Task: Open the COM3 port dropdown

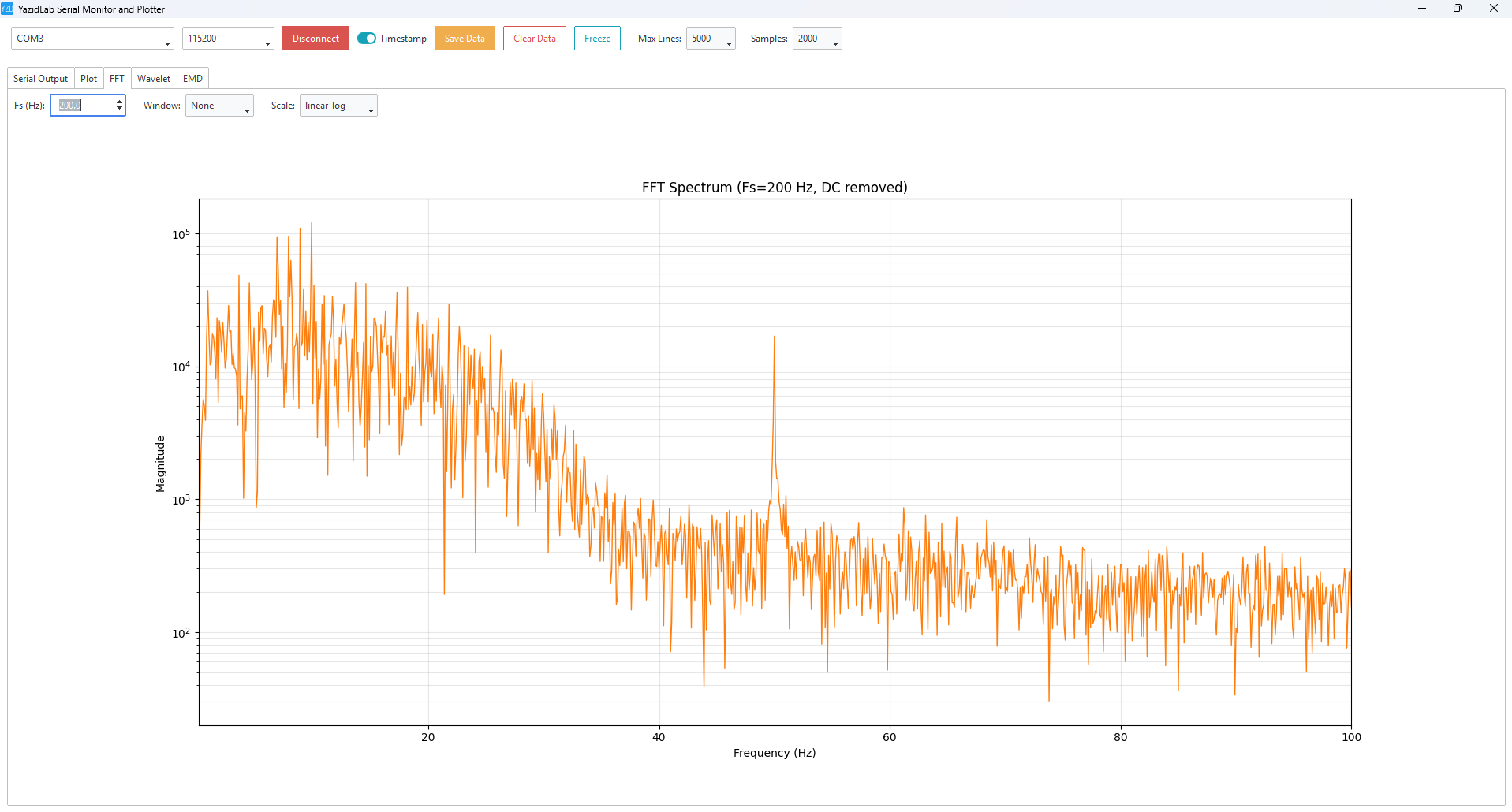Action: tap(92, 39)
